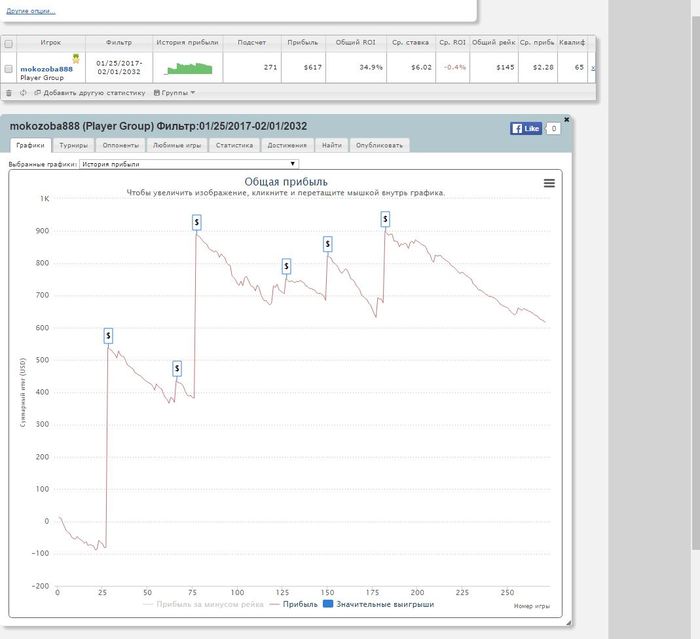The height and width of the screenshot is (639, 700).
Task: Sort by the Подсчет column header
Action: click(x=252, y=43)
